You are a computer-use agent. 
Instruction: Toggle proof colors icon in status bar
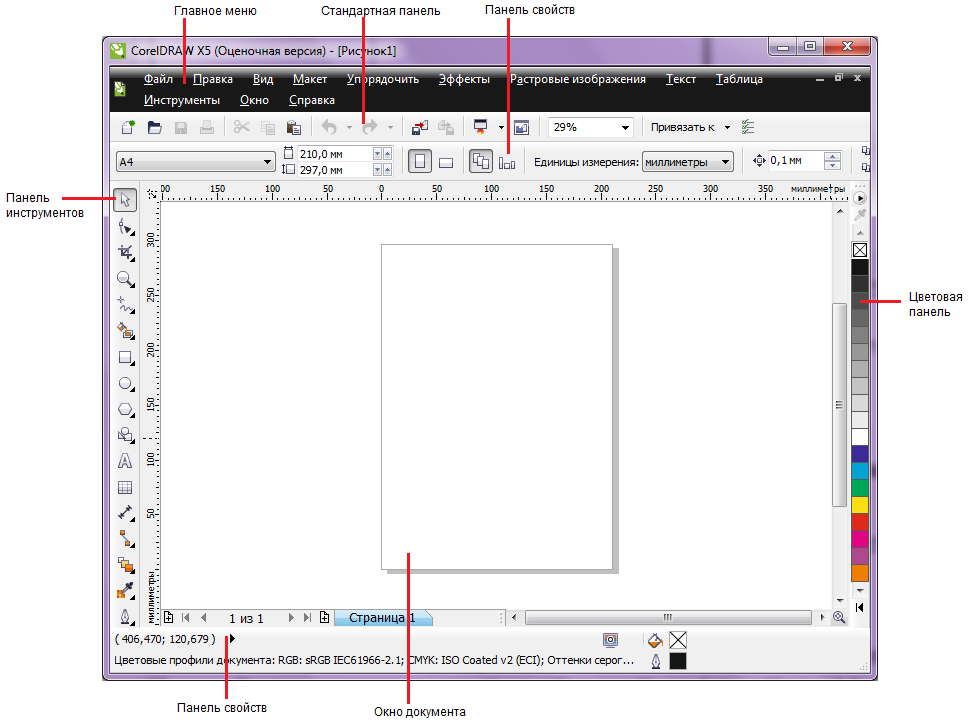point(611,640)
